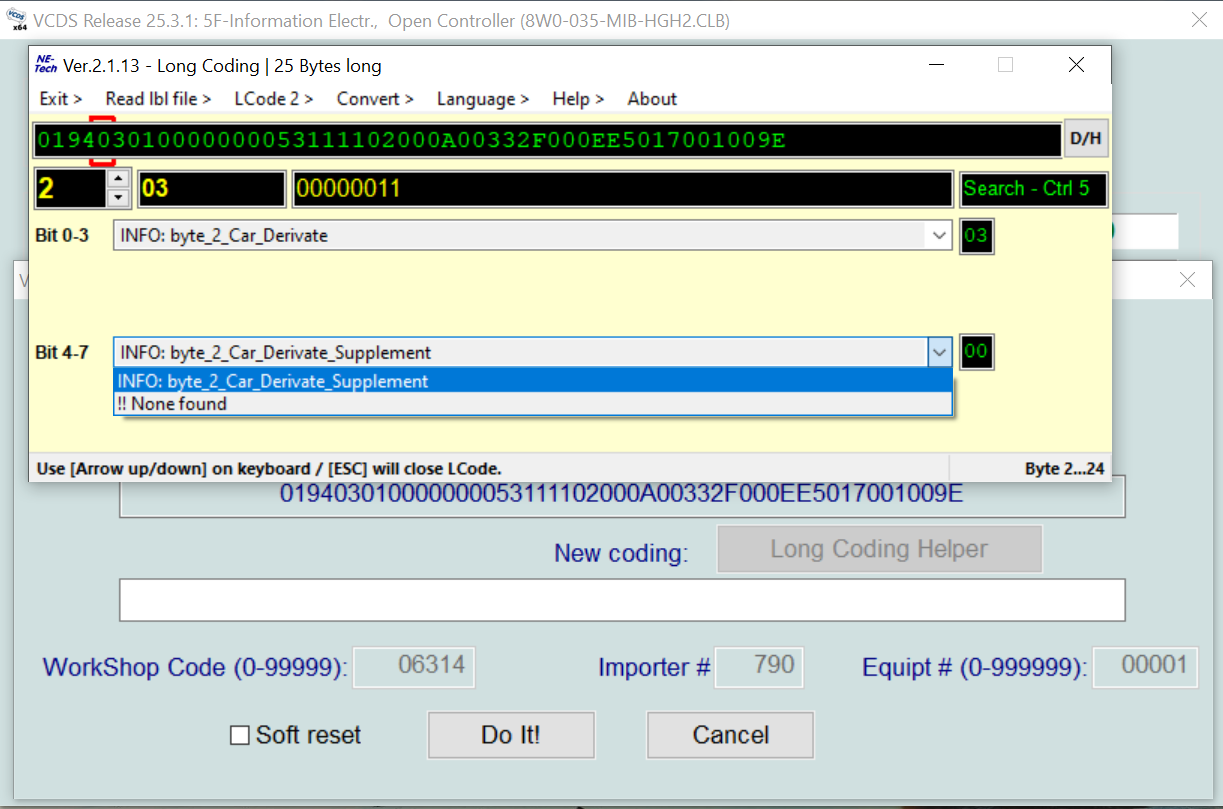Open the LCode 2 menu
The height and width of the screenshot is (809, 1223).
274,99
